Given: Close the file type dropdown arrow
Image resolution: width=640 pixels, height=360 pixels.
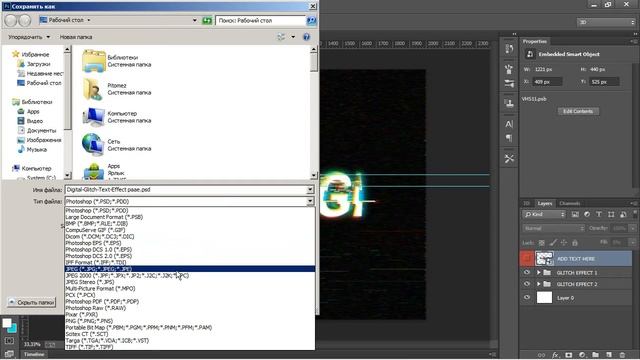Looking at the screenshot, I should tap(310, 201).
